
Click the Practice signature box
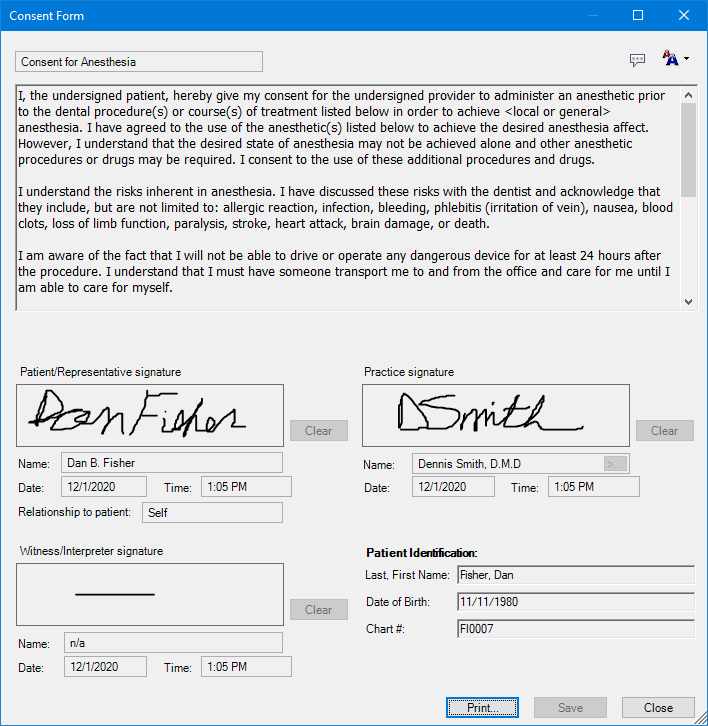pyautogui.click(x=495, y=415)
